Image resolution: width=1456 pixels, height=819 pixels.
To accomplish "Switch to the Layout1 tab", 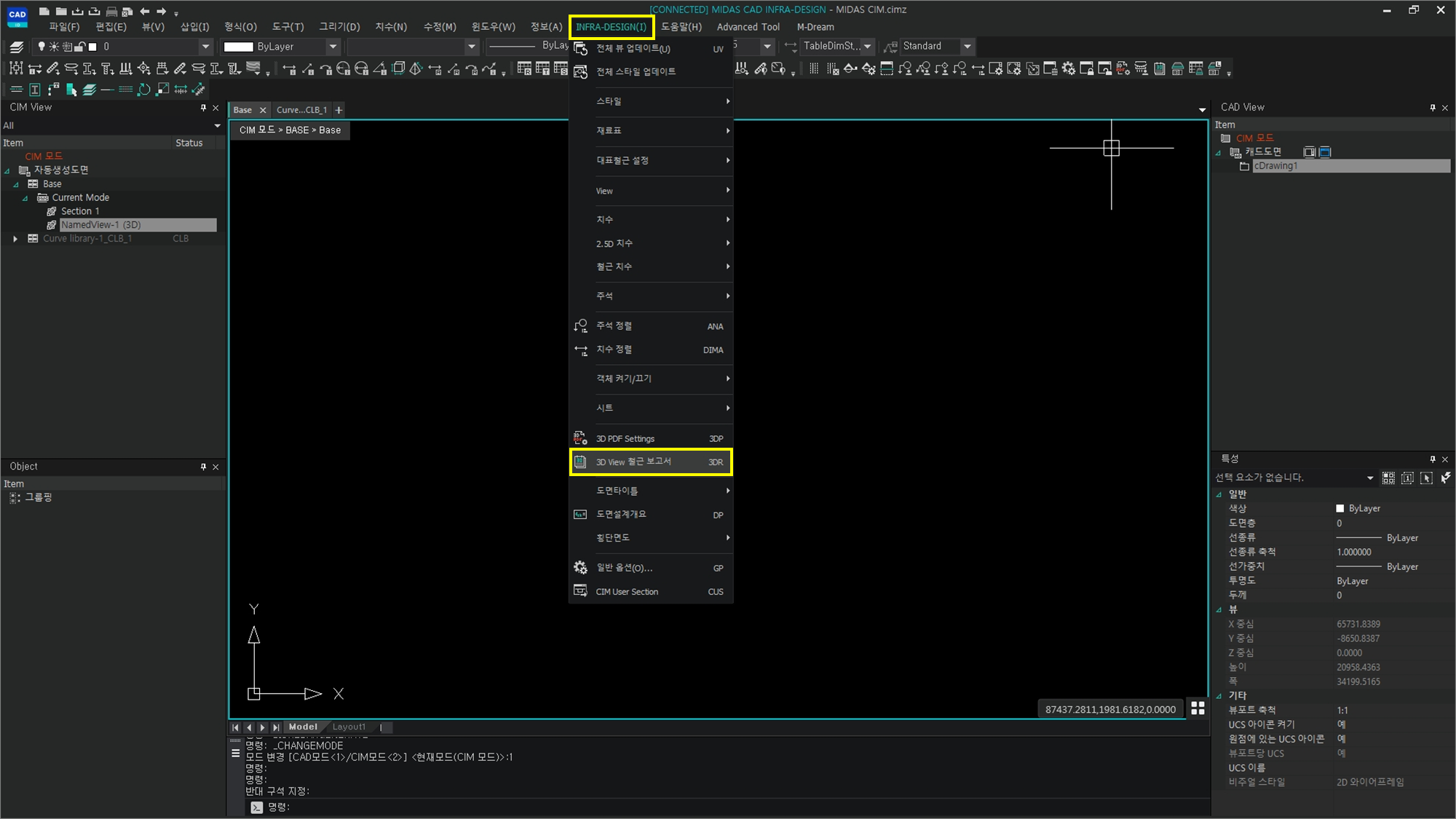I will coord(349,727).
